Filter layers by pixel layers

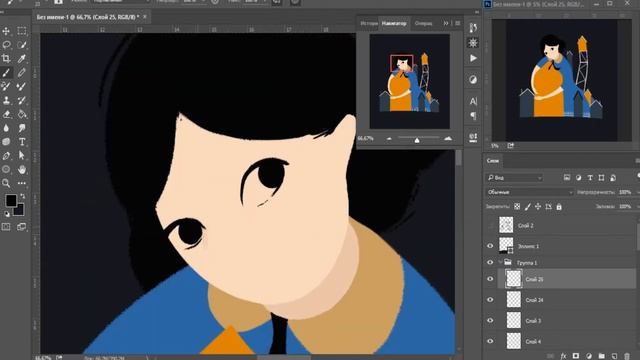(x=567, y=178)
